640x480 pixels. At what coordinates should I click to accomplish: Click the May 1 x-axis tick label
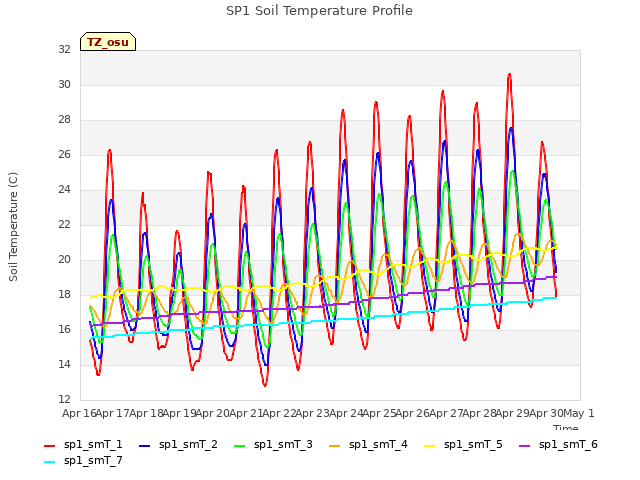pyautogui.click(x=578, y=413)
